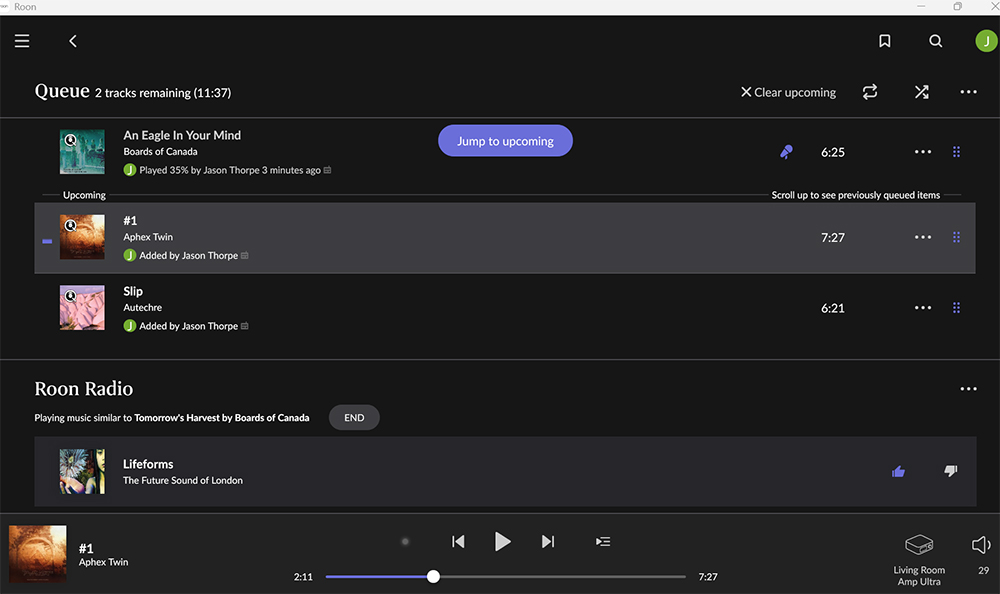The image size is (1000, 594).
Task: Open options for Slip track
Action: pos(923,308)
